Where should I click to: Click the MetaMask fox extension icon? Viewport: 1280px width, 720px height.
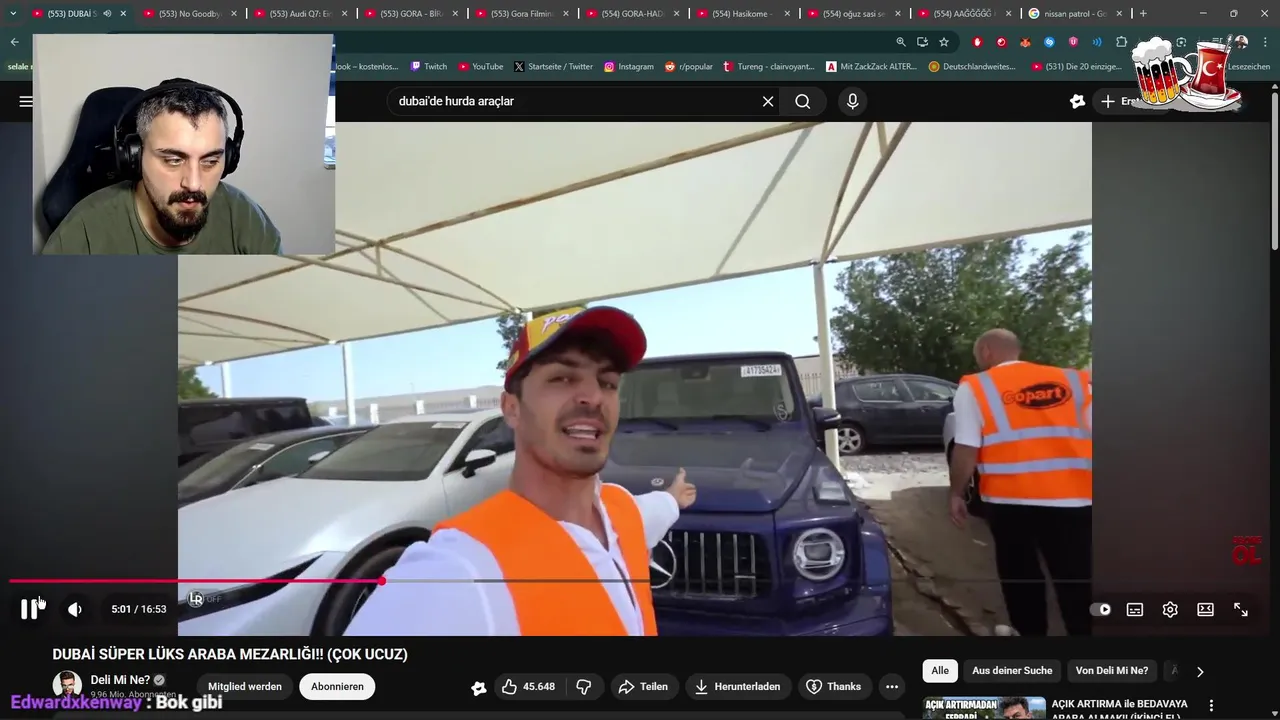(1025, 42)
